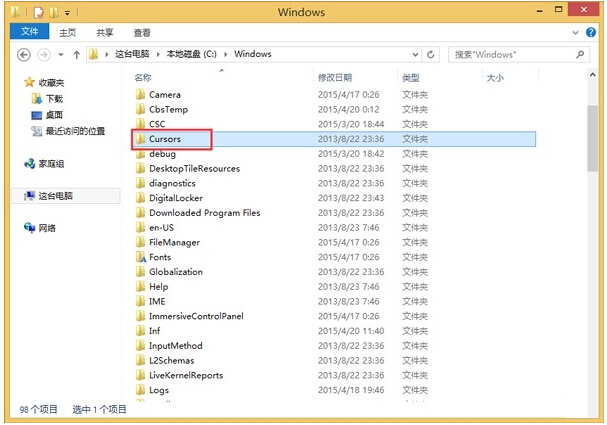The height and width of the screenshot is (425, 607).
Task: Select the CbsTemp folder icon
Action: 141,109
